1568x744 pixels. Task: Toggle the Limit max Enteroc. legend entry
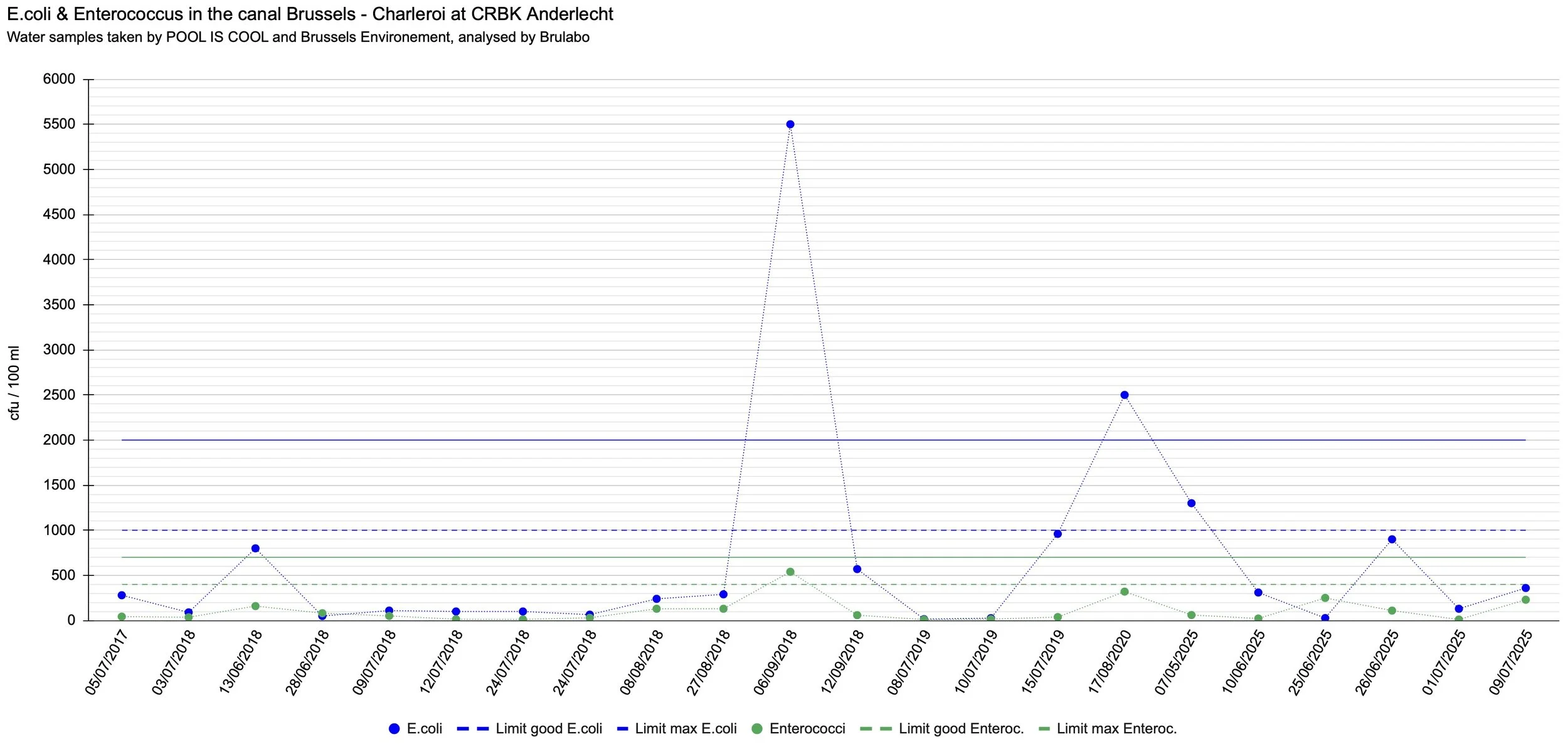1108,728
